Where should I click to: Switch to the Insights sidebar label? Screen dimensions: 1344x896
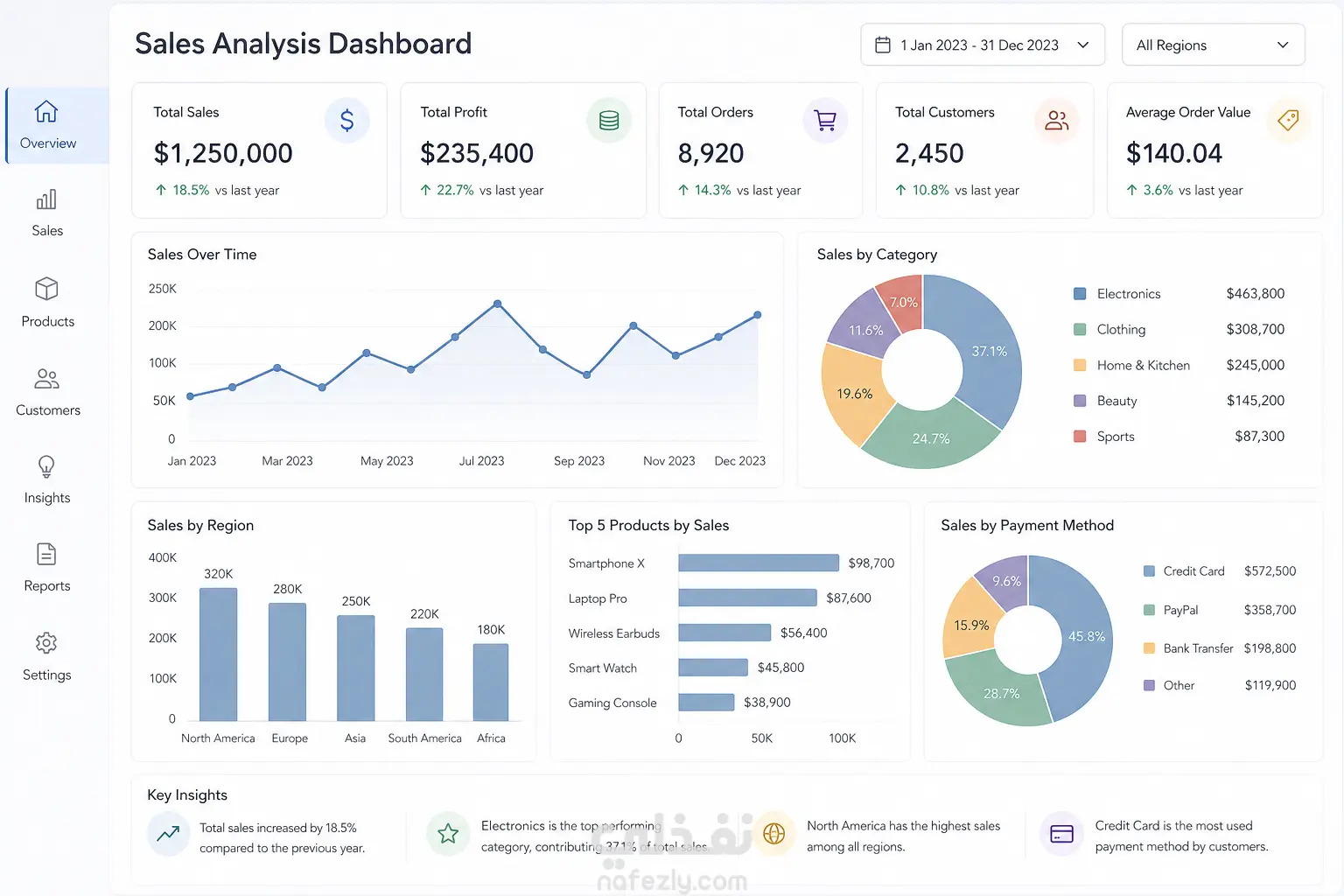coord(47,498)
